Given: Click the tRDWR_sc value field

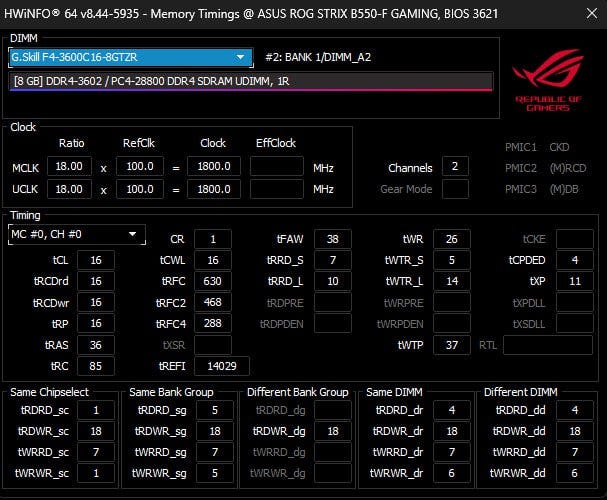Looking at the screenshot, I should click(96, 431).
